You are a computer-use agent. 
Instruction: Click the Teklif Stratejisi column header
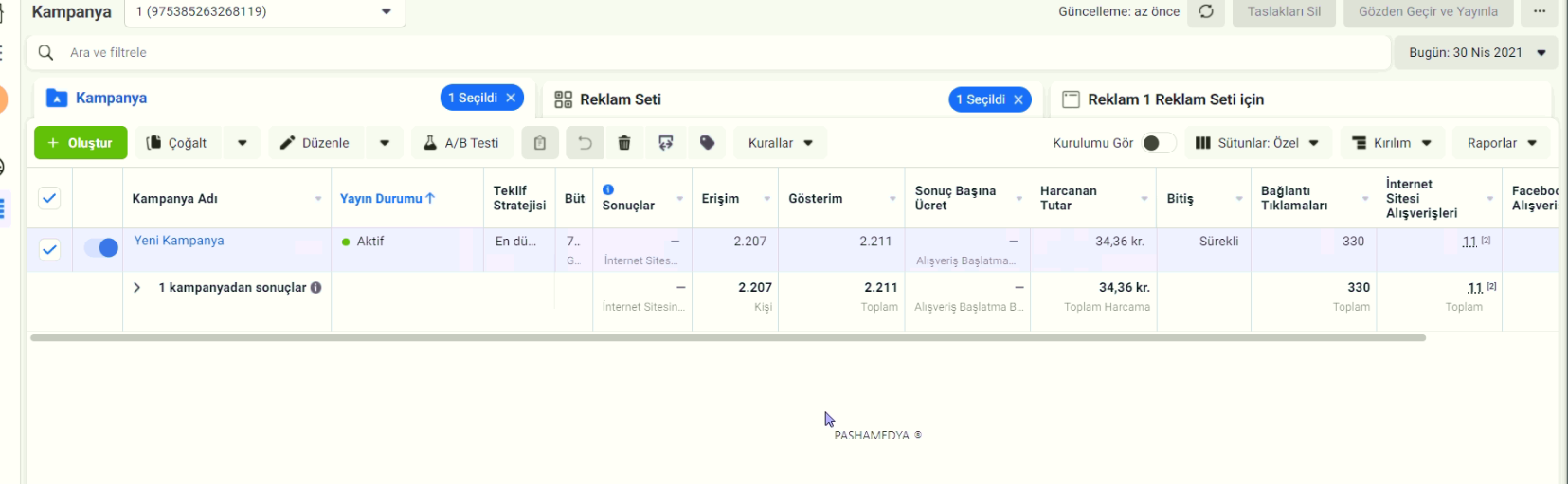click(x=519, y=198)
